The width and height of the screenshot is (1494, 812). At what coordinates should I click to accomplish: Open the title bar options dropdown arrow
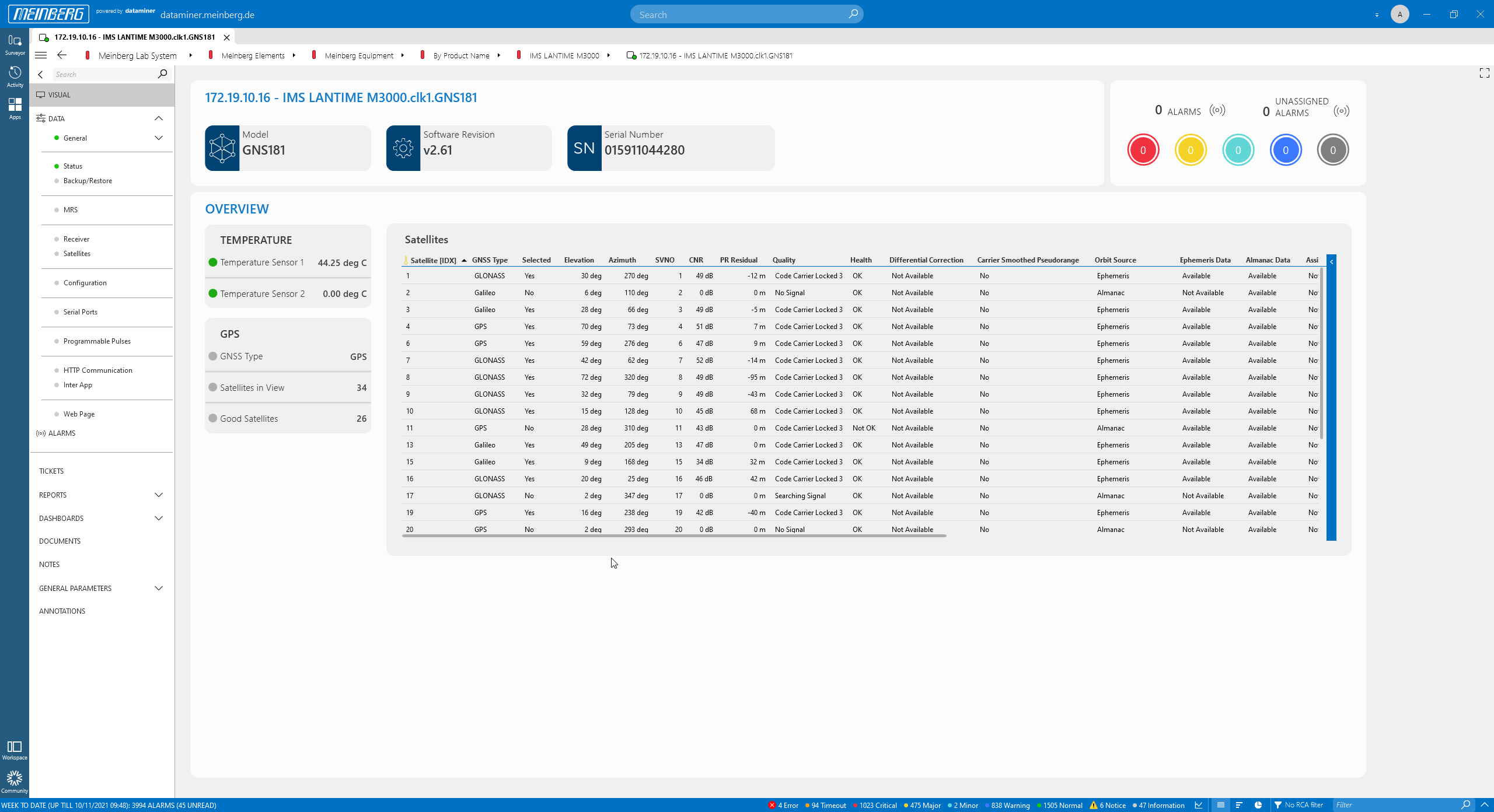[x=1377, y=15]
